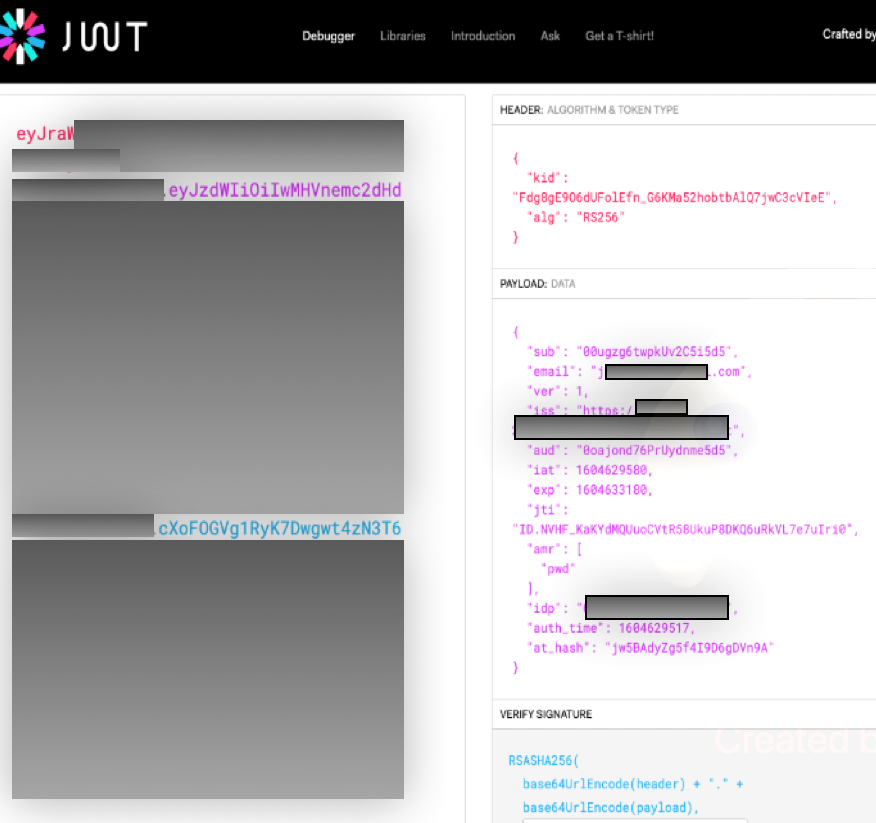The width and height of the screenshot is (876, 823).
Task: Click the purple eyJzdWIiOiIw payload token segment
Action: point(285,190)
